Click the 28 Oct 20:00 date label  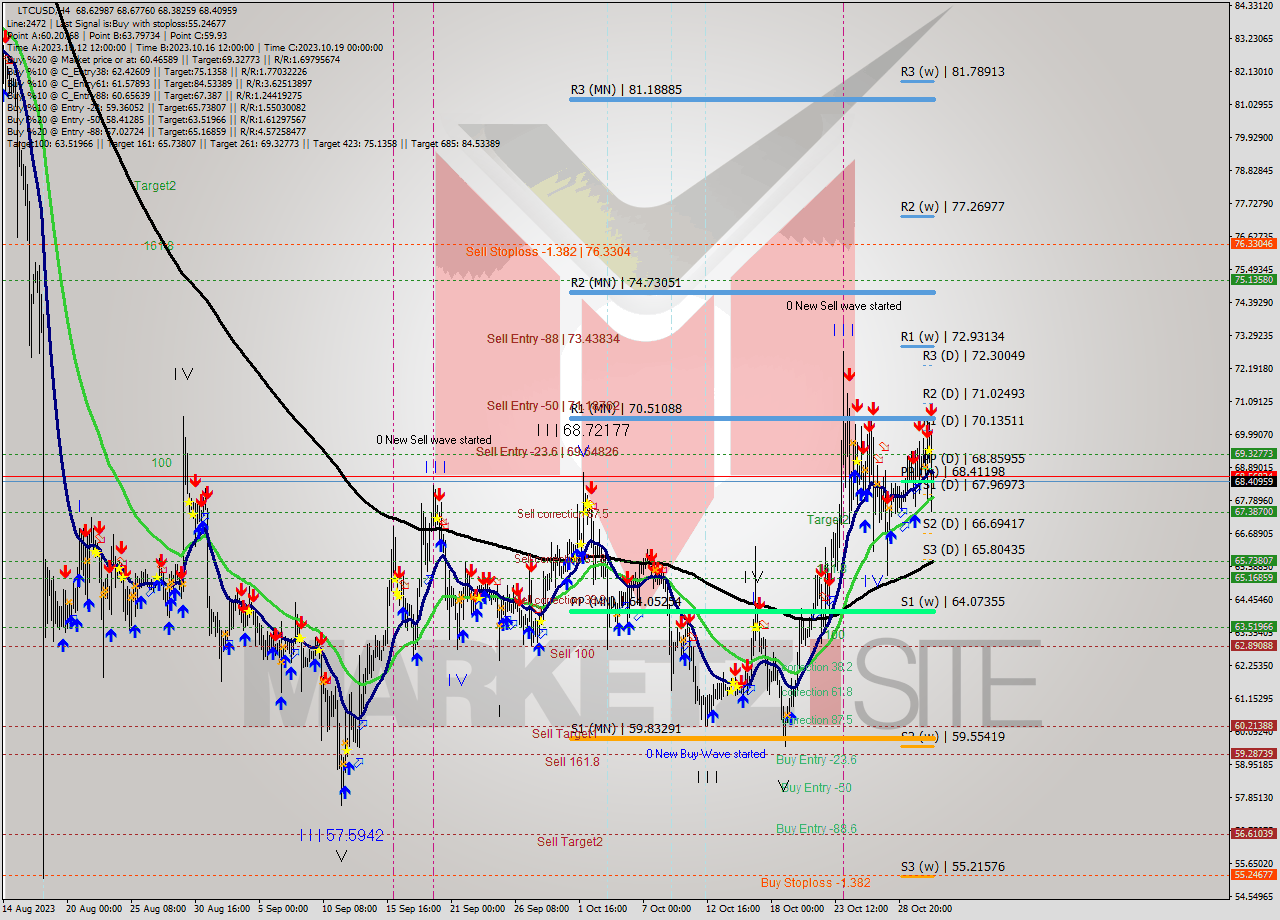[x=924, y=909]
